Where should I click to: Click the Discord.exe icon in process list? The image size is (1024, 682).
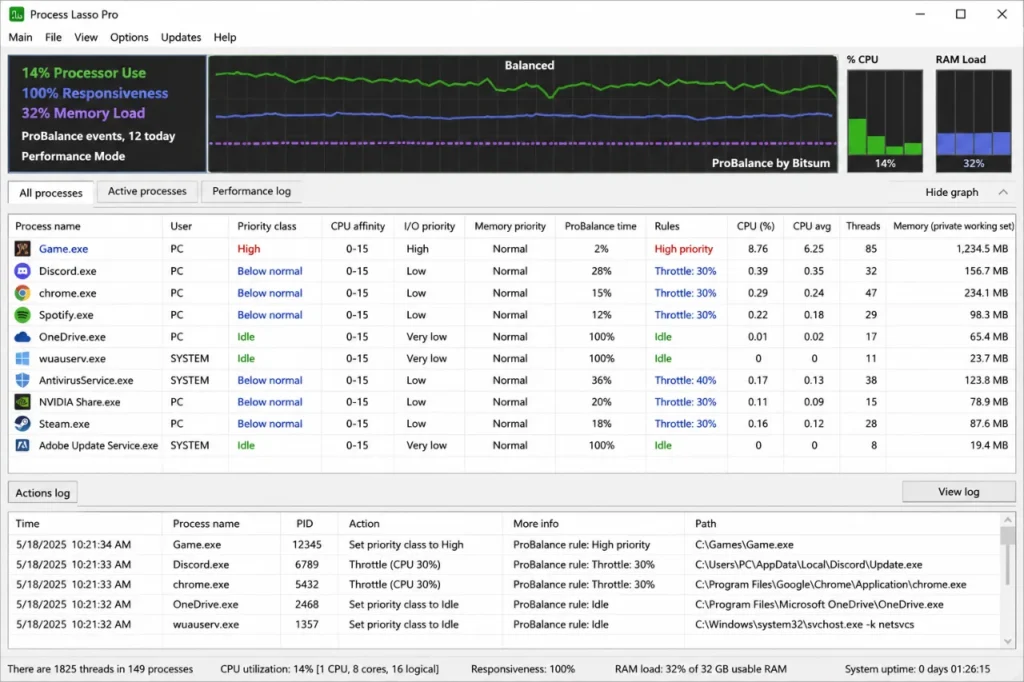point(22,271)
